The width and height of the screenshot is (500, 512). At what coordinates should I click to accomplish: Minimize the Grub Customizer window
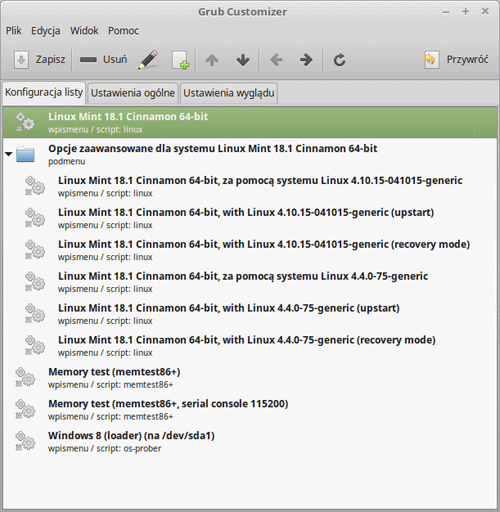[x=446, y=12]
